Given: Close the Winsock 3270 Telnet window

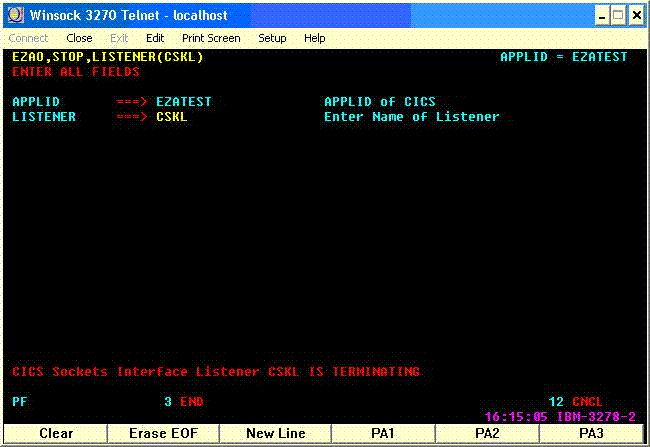Looking at the screenshot, I should coord(636,16).
